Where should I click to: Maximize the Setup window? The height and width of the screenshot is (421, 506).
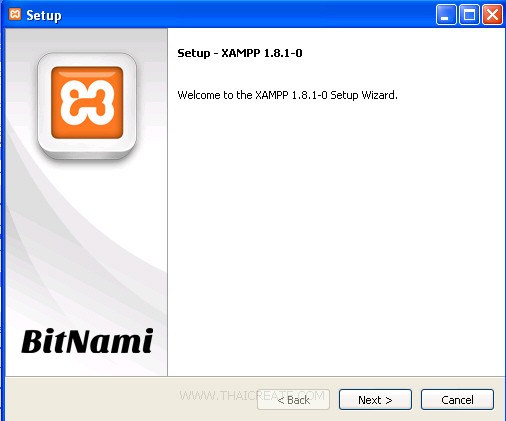469,15
